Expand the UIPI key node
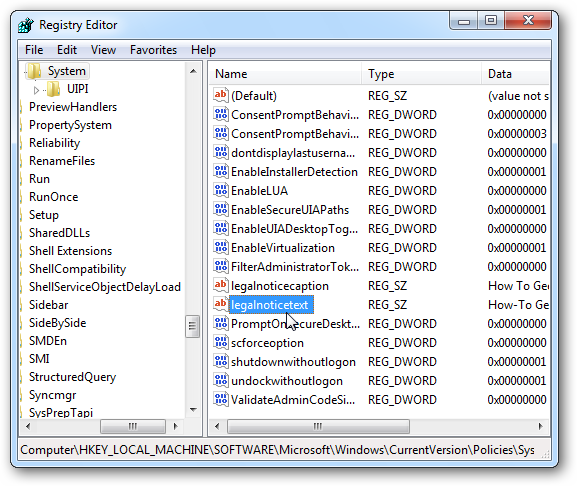577x486 pixels. pyautogui.click(x=36, y=89)
